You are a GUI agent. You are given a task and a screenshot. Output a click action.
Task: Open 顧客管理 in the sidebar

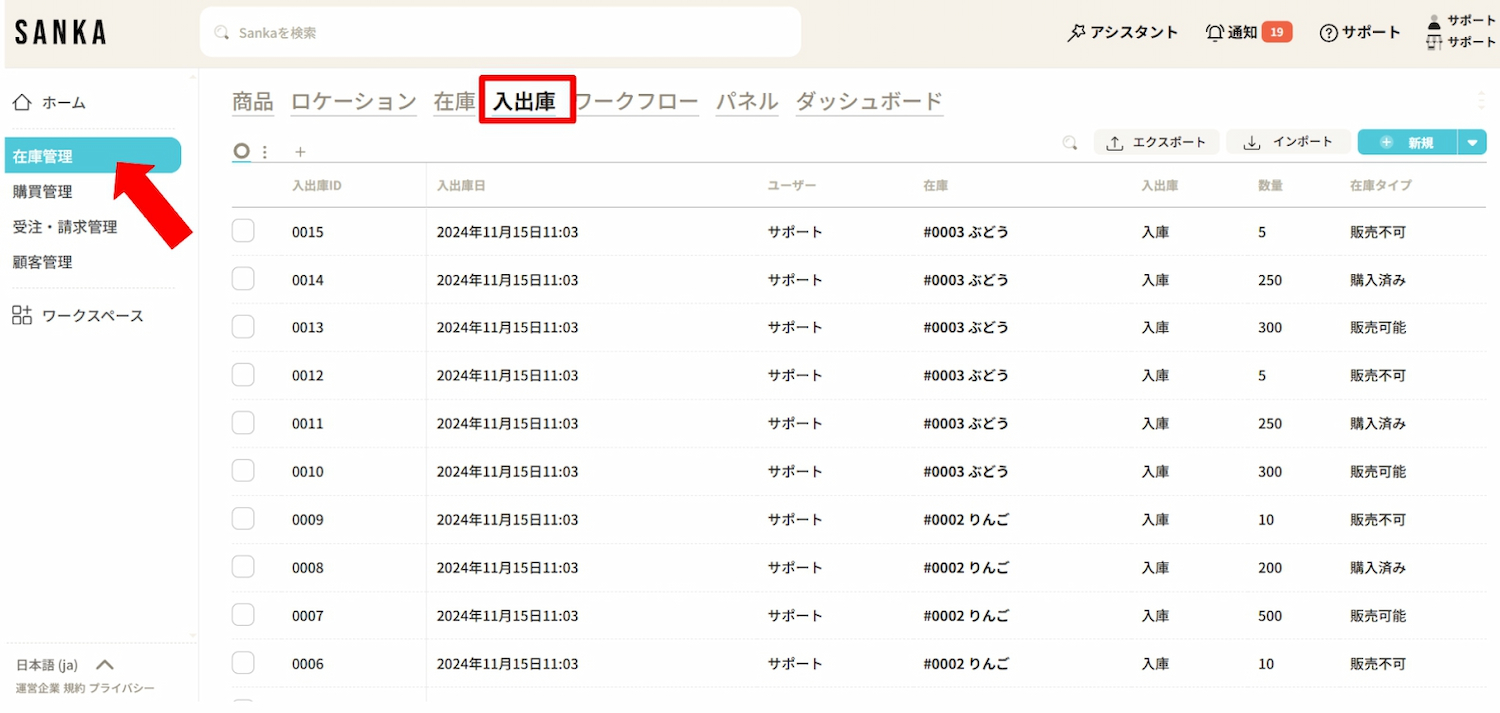coord(43,262)
